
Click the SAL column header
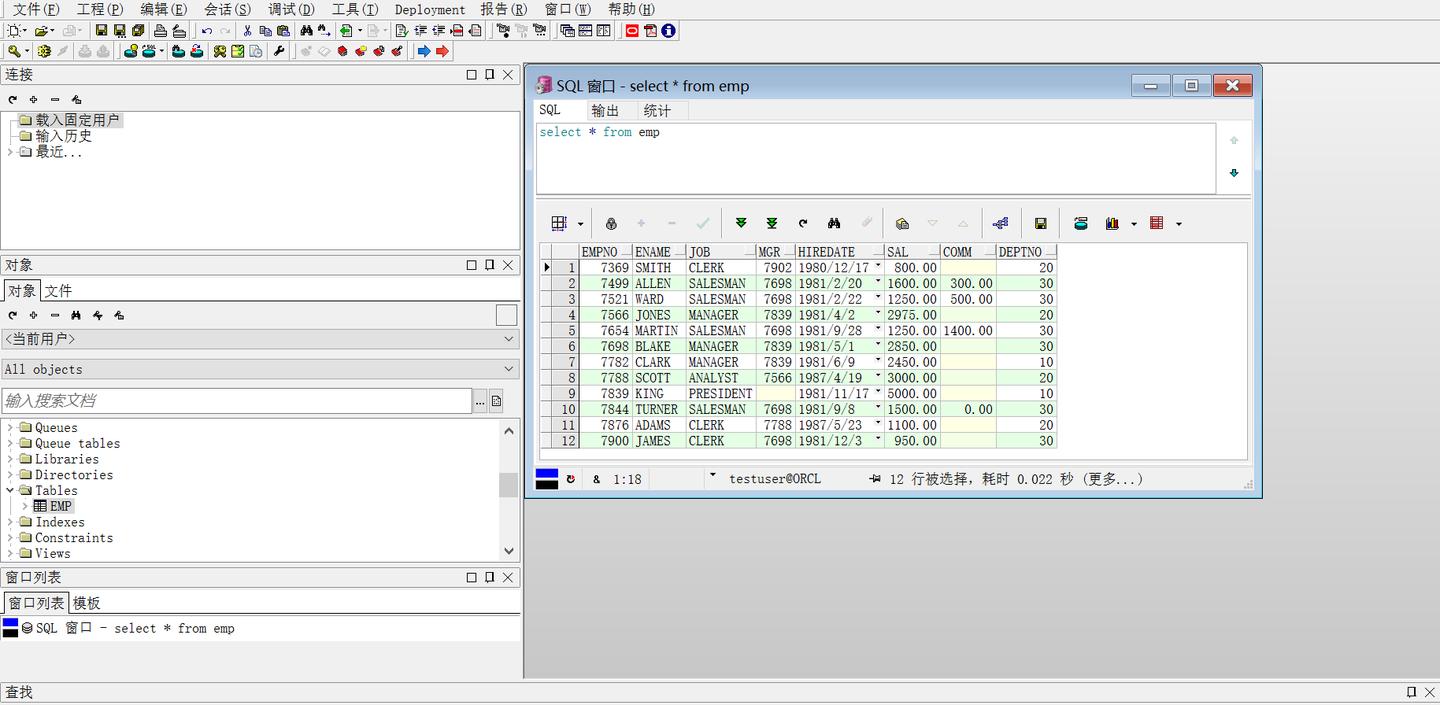click(912, 252)
